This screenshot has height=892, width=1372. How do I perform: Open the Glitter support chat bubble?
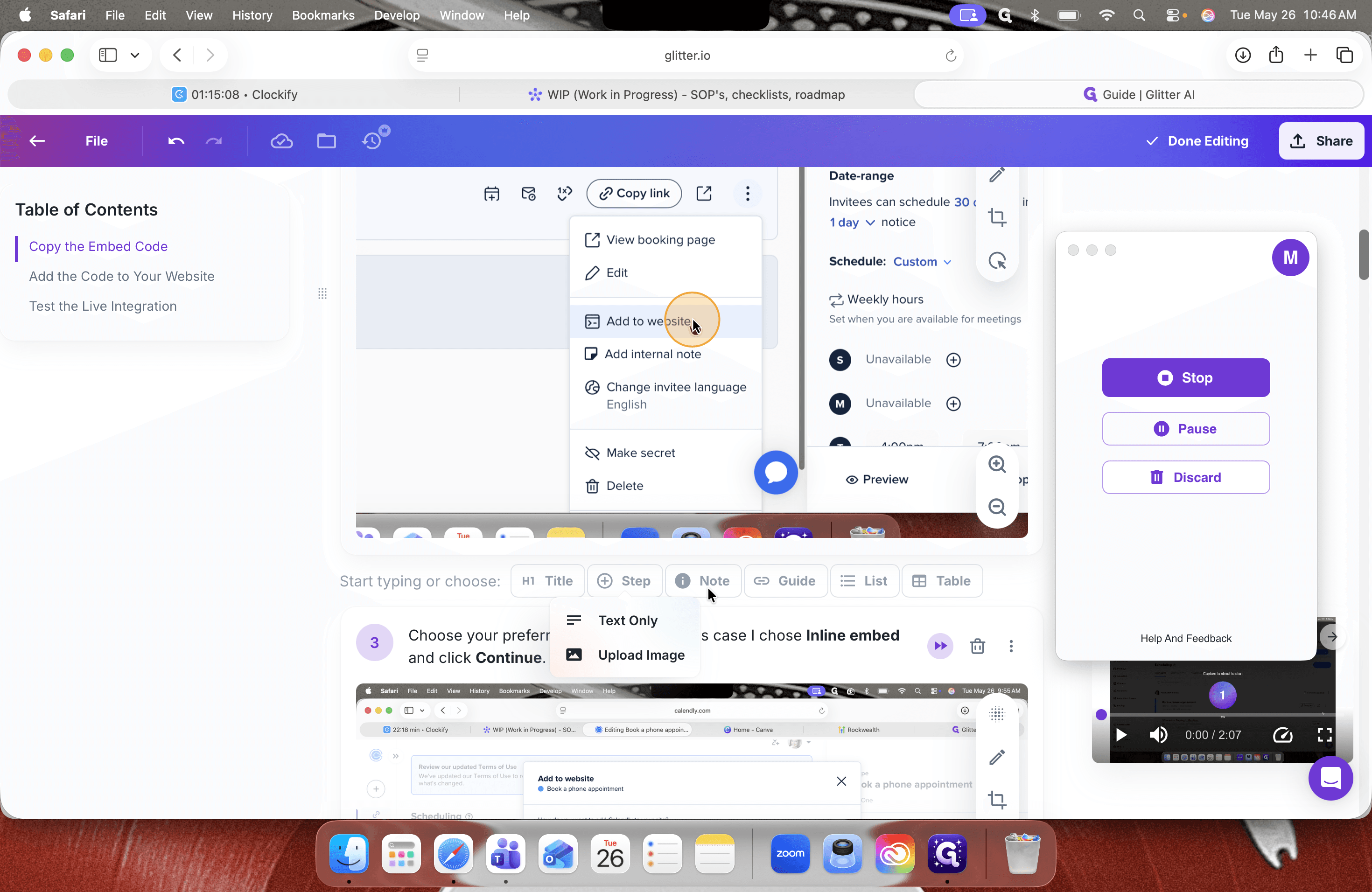pos(1330,779)
